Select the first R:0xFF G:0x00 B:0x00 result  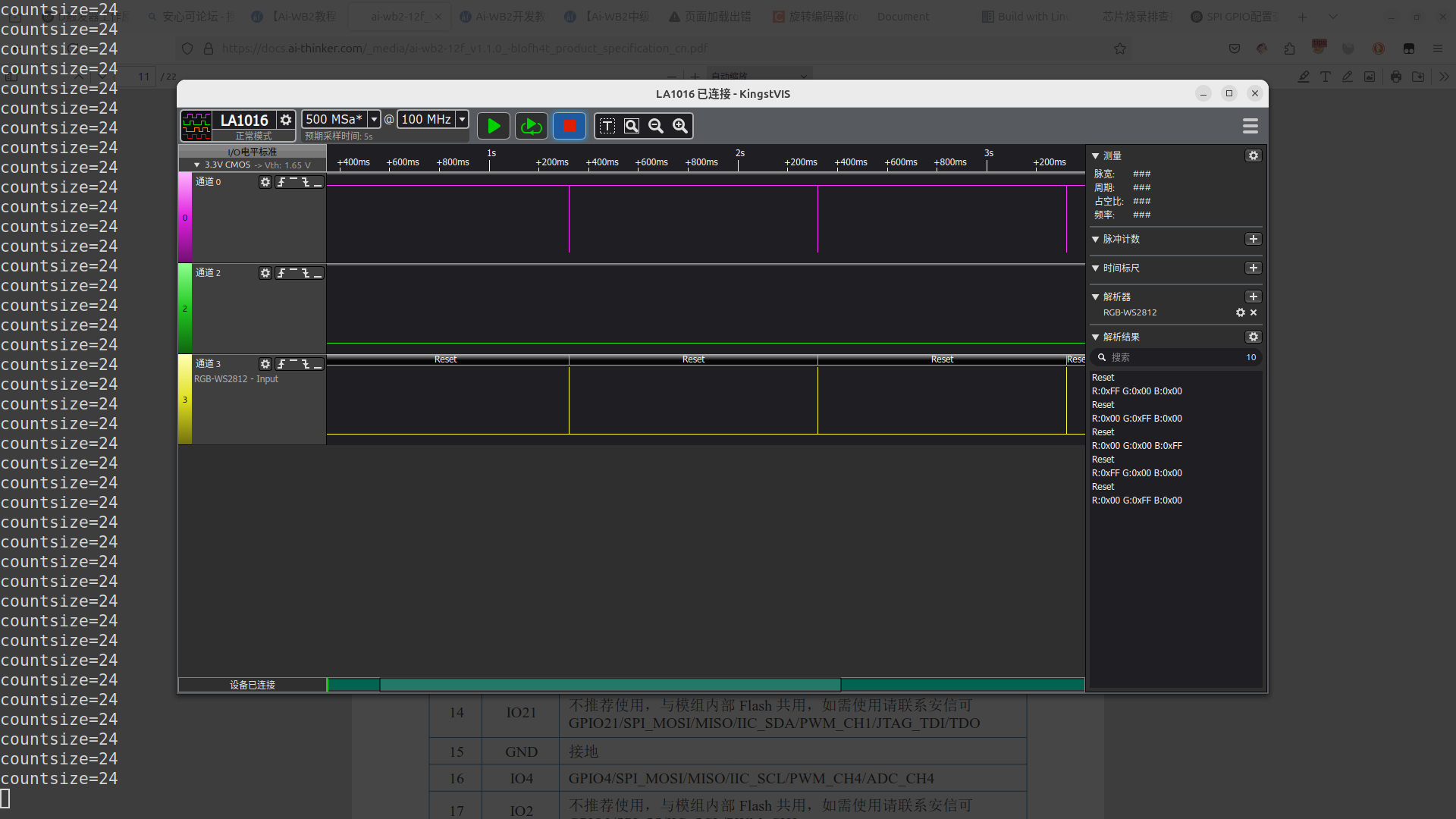pos(1137,391)
